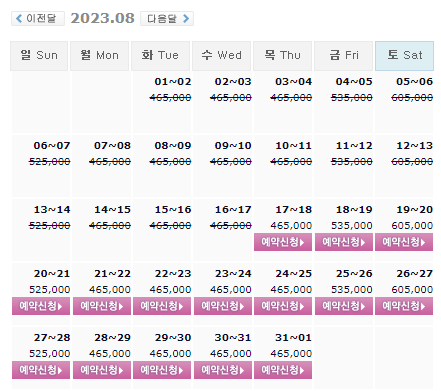Select the 토 Sat column header

404,56
